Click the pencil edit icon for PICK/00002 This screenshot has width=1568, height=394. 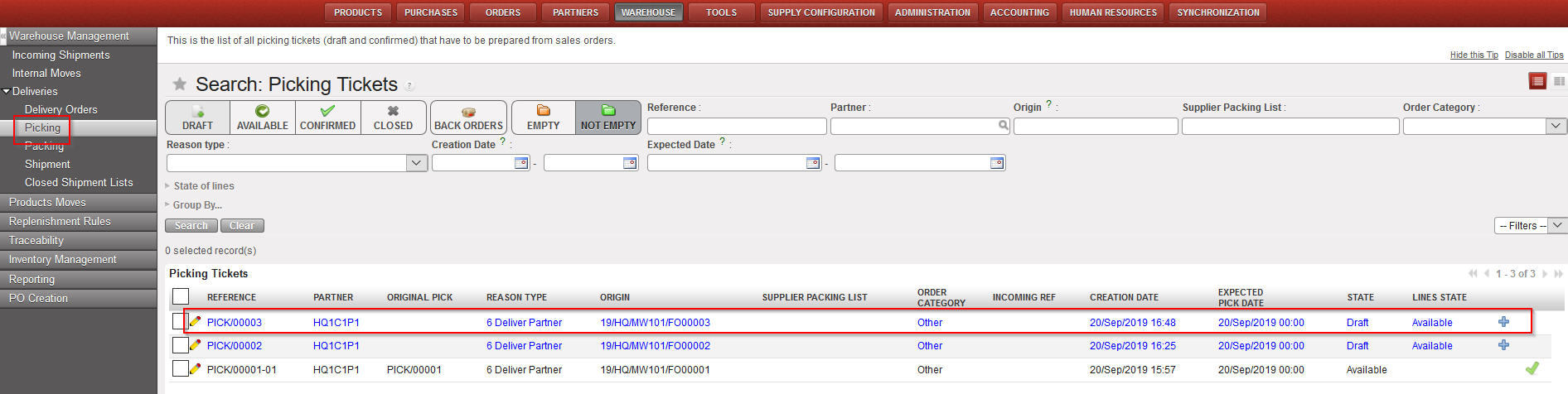point(196,345)
